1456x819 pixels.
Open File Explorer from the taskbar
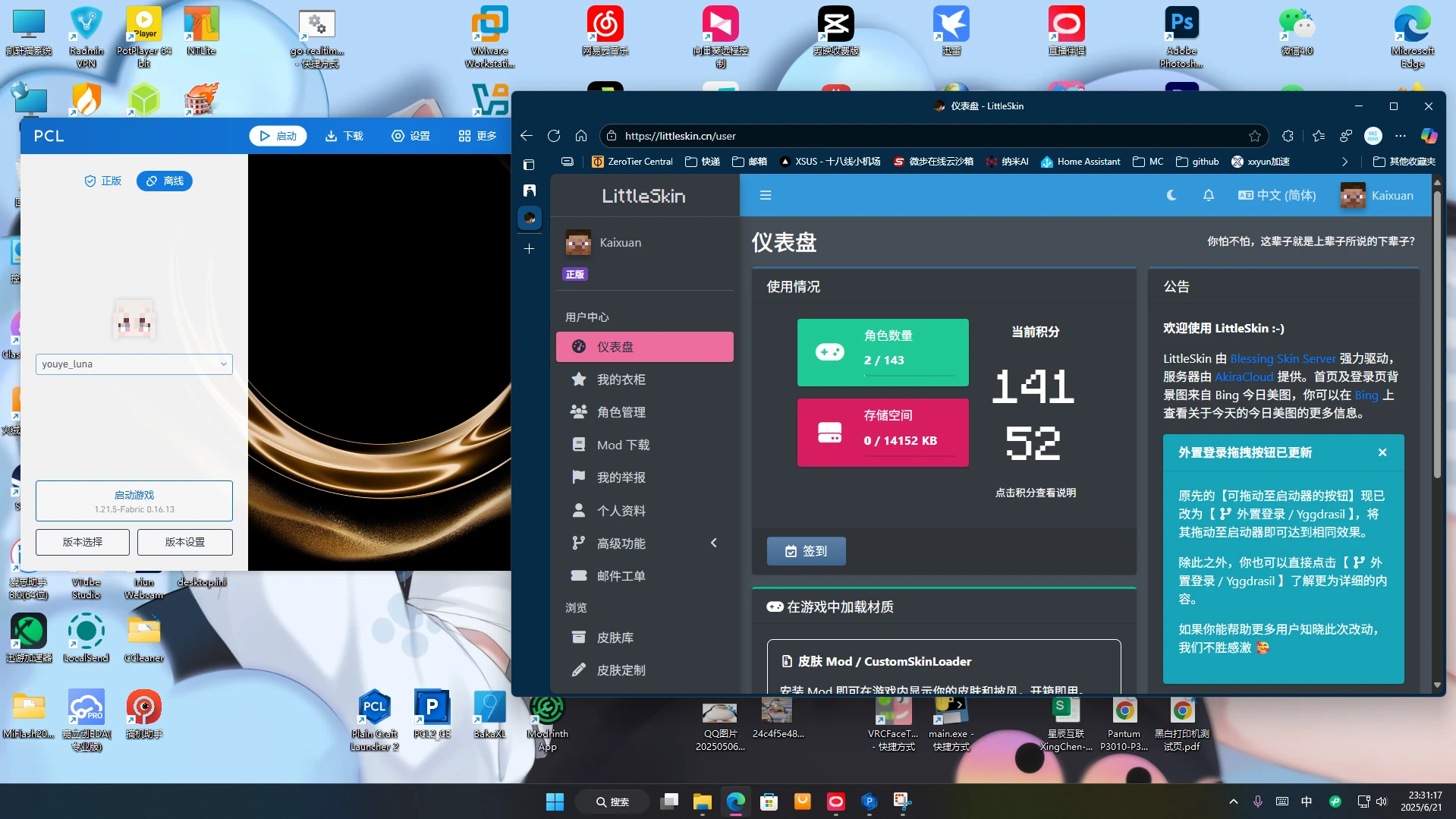pos(702,802)
